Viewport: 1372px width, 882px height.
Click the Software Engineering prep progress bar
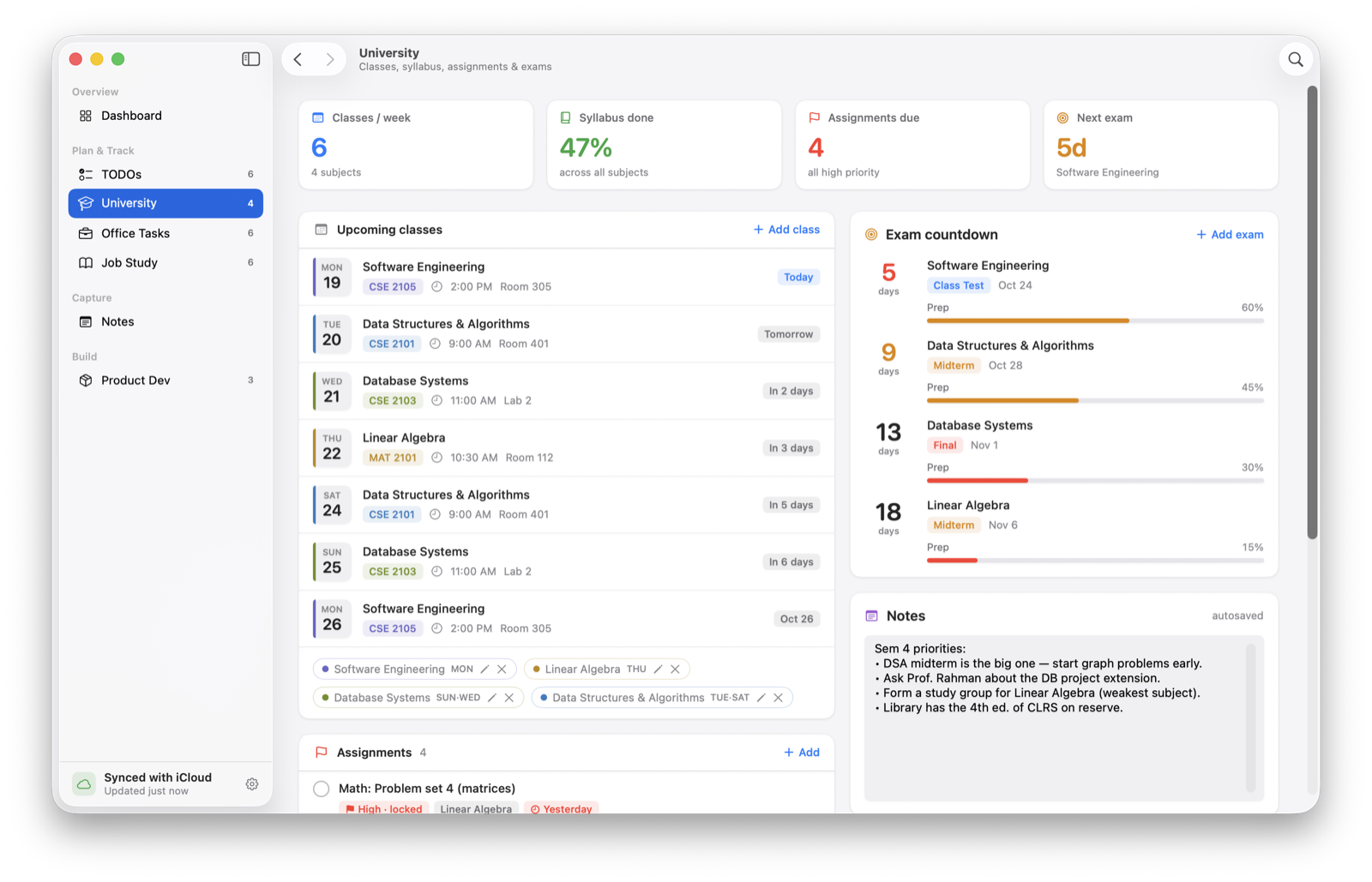(x=1095, y=321)
